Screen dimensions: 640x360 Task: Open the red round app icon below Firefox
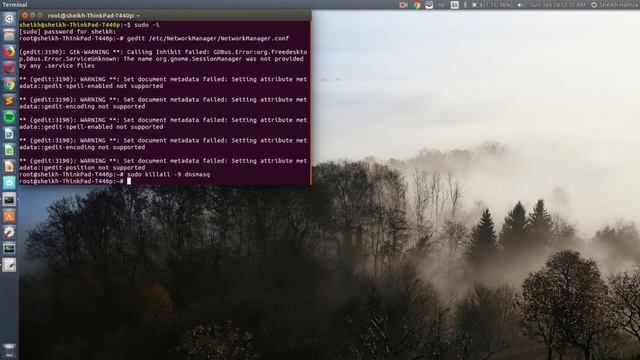9,68
